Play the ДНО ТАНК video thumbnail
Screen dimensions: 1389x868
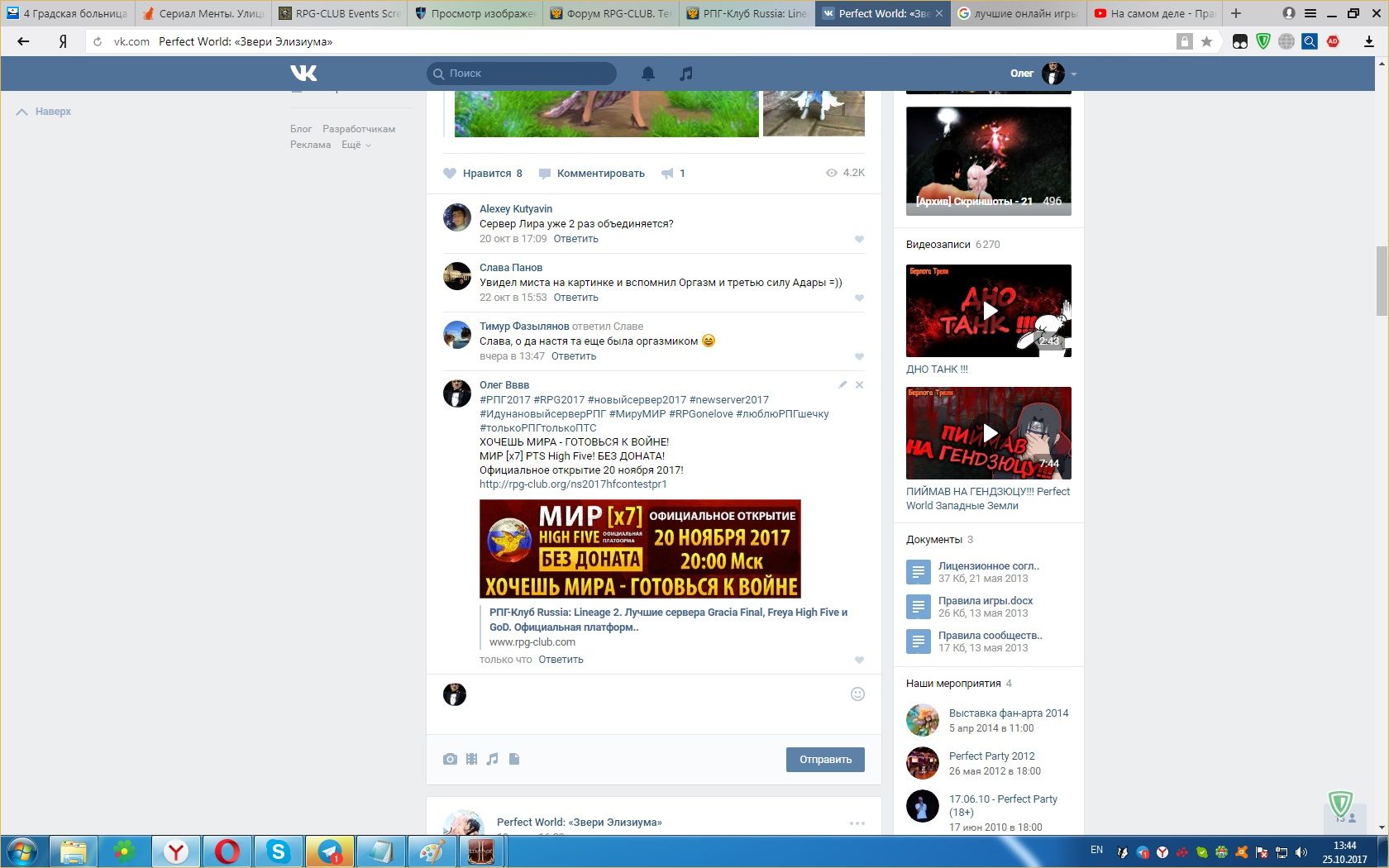coord(989,311)
